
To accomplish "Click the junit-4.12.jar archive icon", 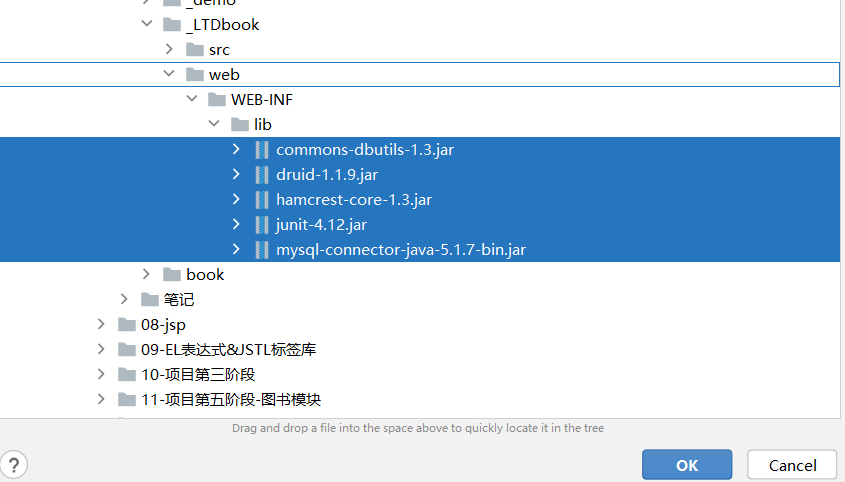I will [x=262, y=225].
